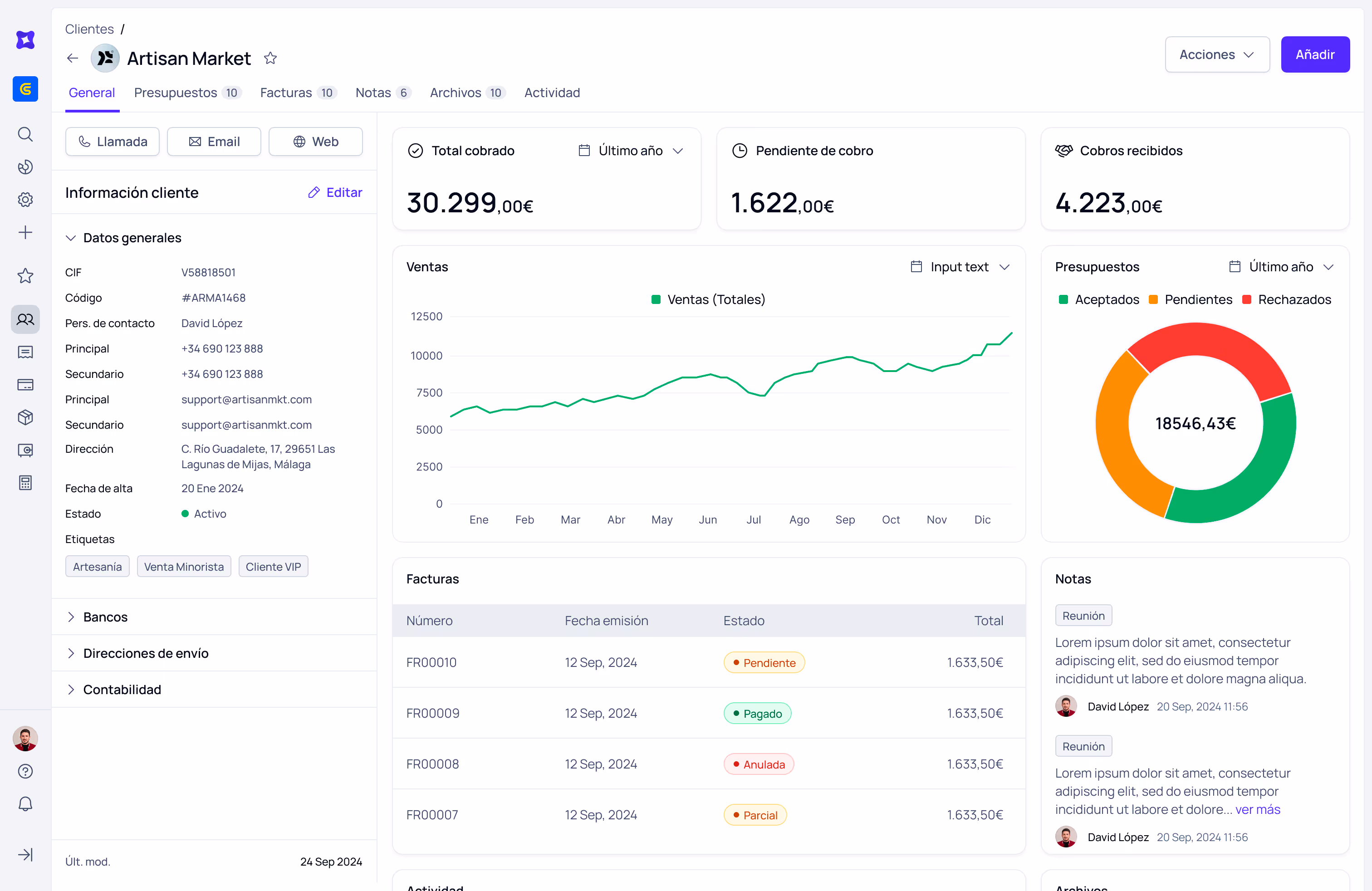Click the Pendiente status badge
The image size is (1372, 891).
[x=764, y=663]
